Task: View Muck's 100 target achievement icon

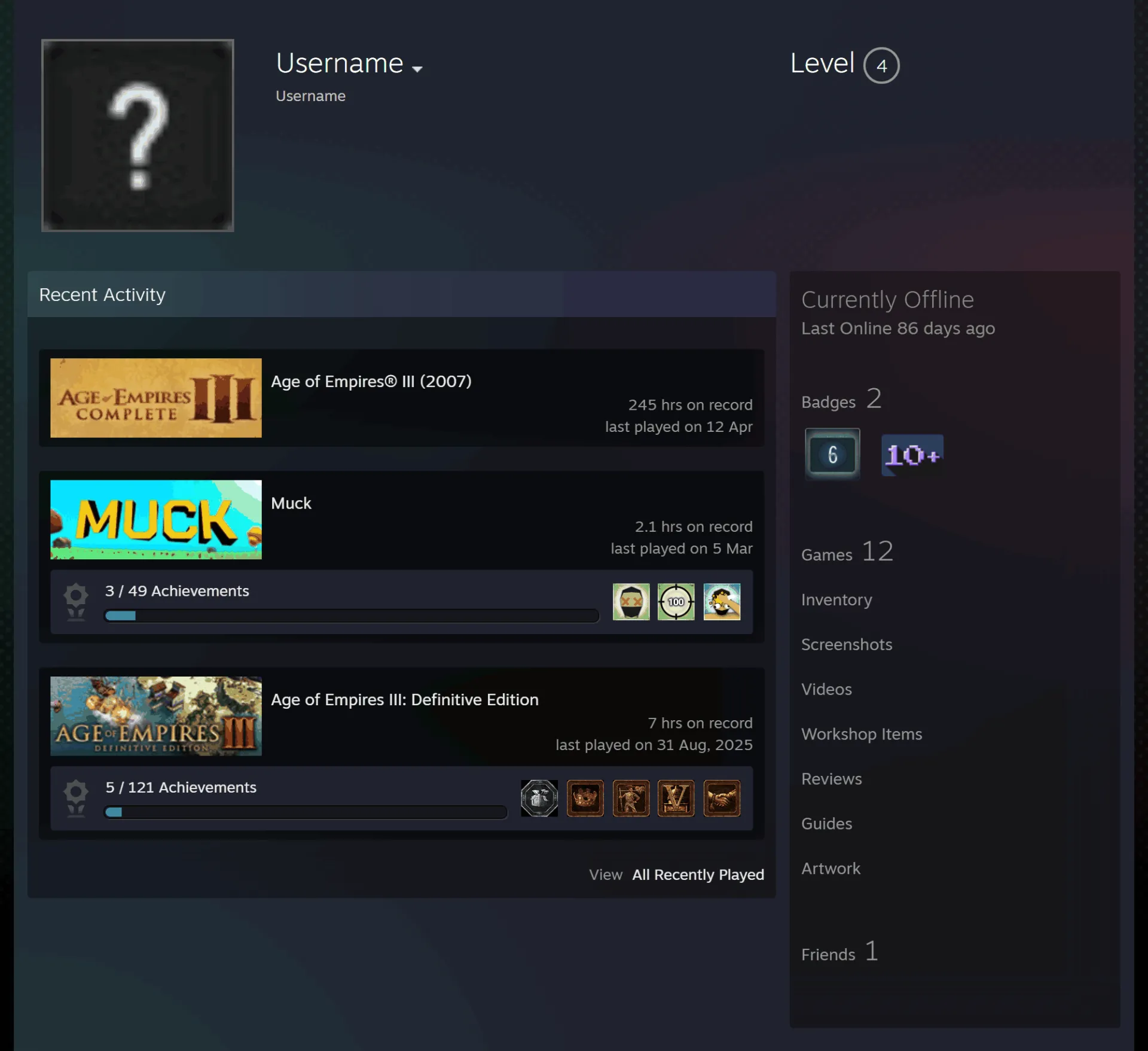Action: point(676,602)
